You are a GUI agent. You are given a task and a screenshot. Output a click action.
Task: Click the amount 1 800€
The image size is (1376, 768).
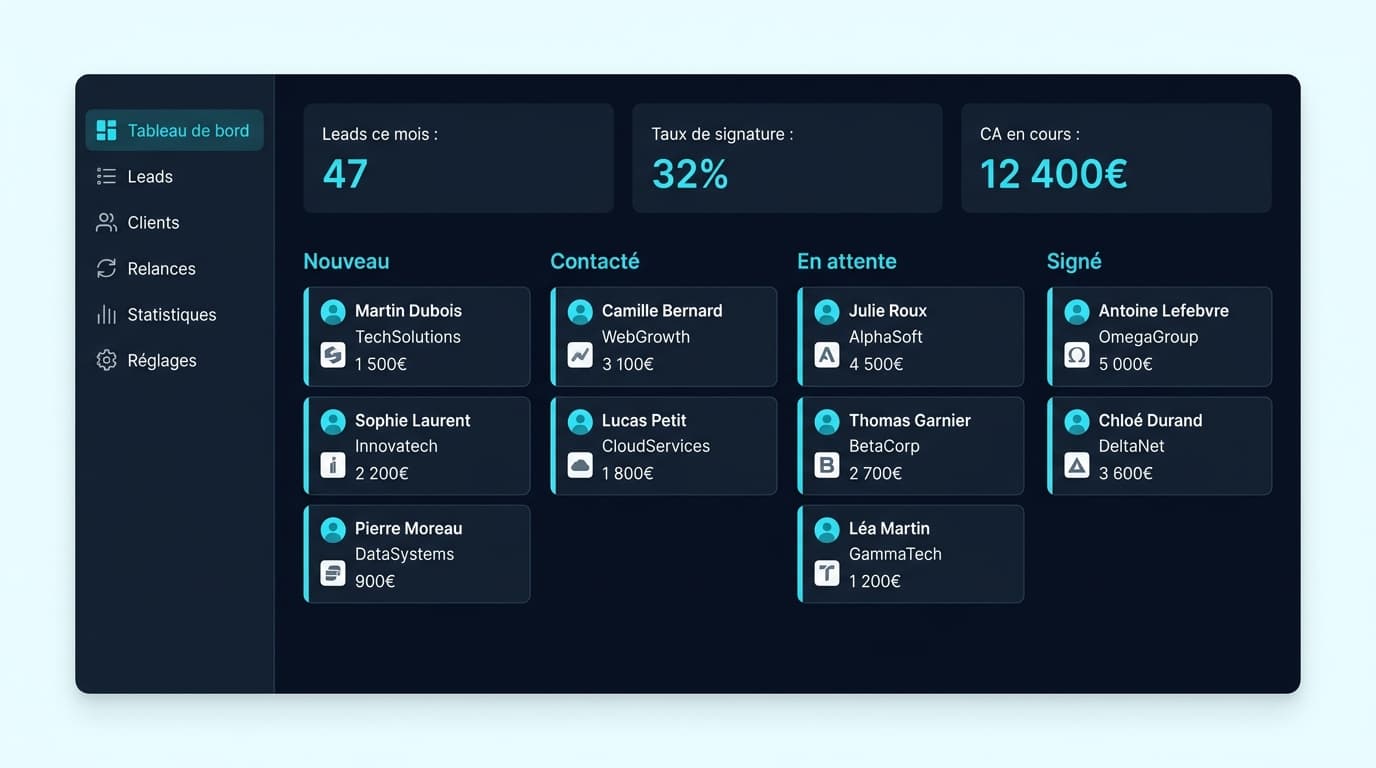coord(628,473)
